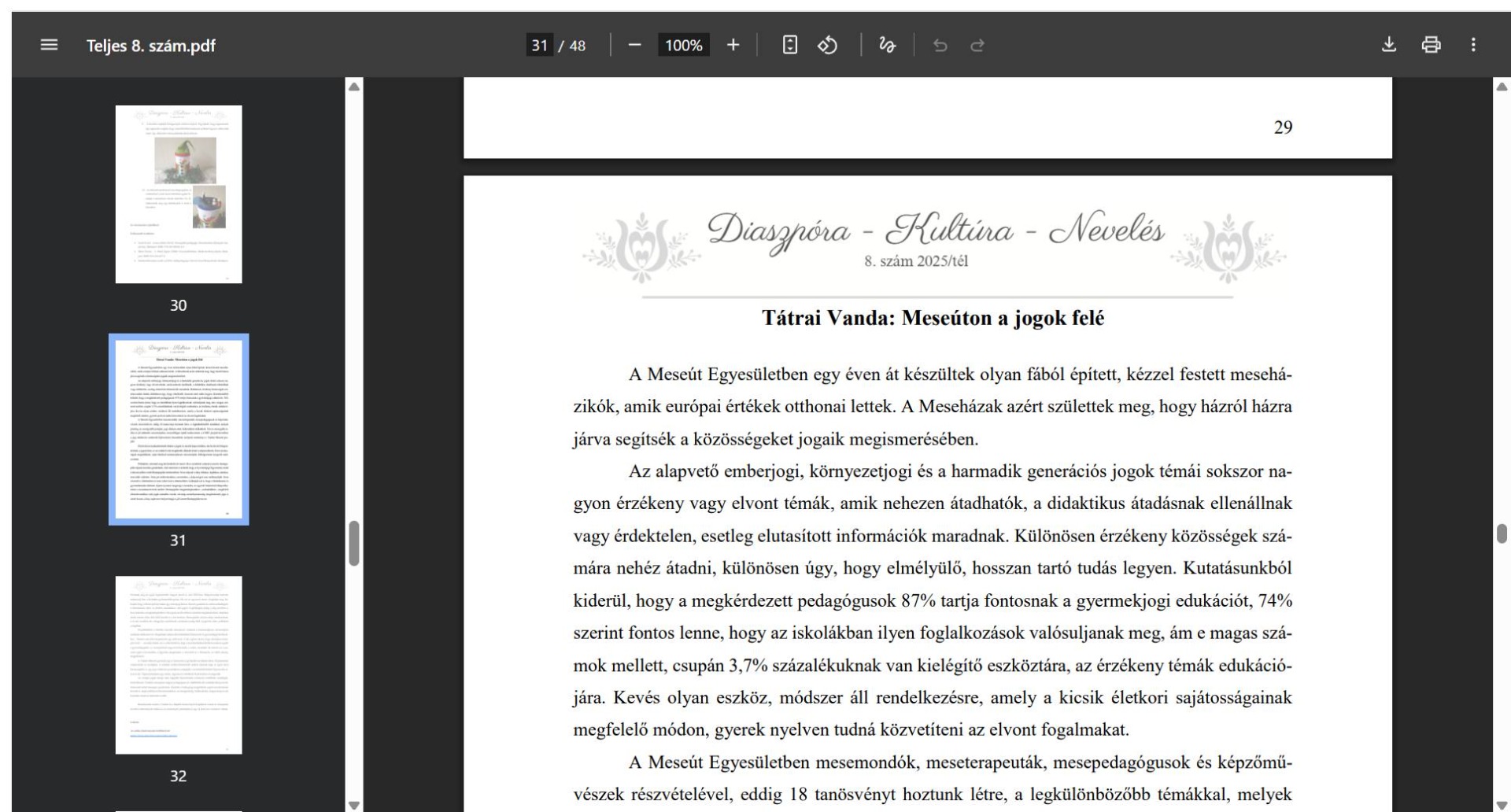Click thumbnail panel scroll up arrow
This screenshot has width=1511, height=812.
(x=354, y=87)
